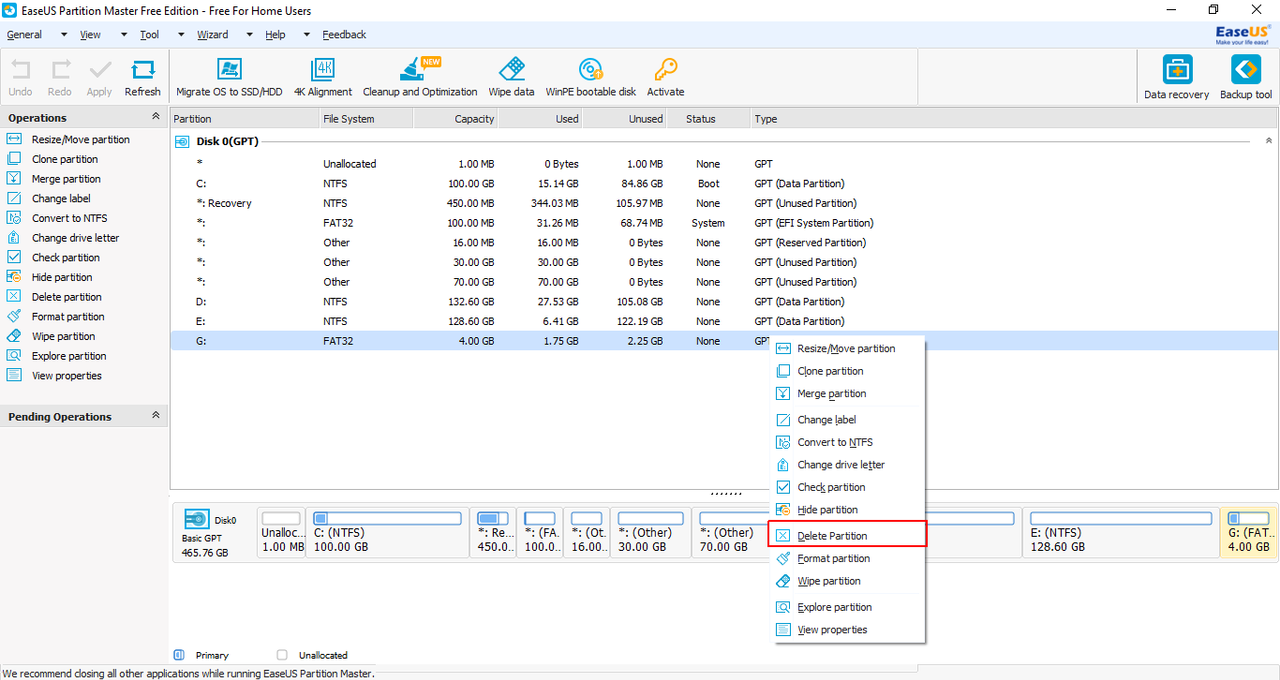Open the Help menu
Image resolution: width=1280 pixels, height=680 pixels.
click(x=275, y=34)
